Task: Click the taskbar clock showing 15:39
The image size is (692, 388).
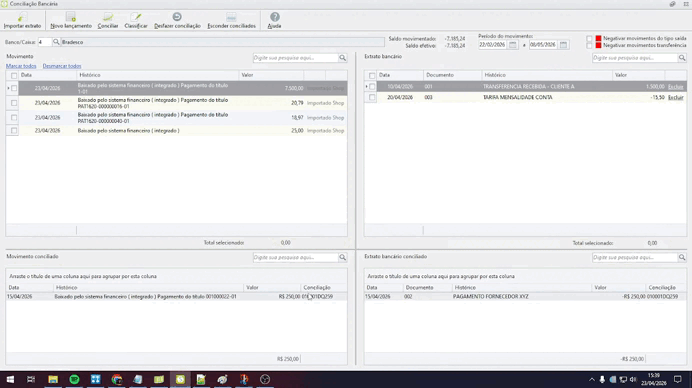Action: (x=654, y=379)
